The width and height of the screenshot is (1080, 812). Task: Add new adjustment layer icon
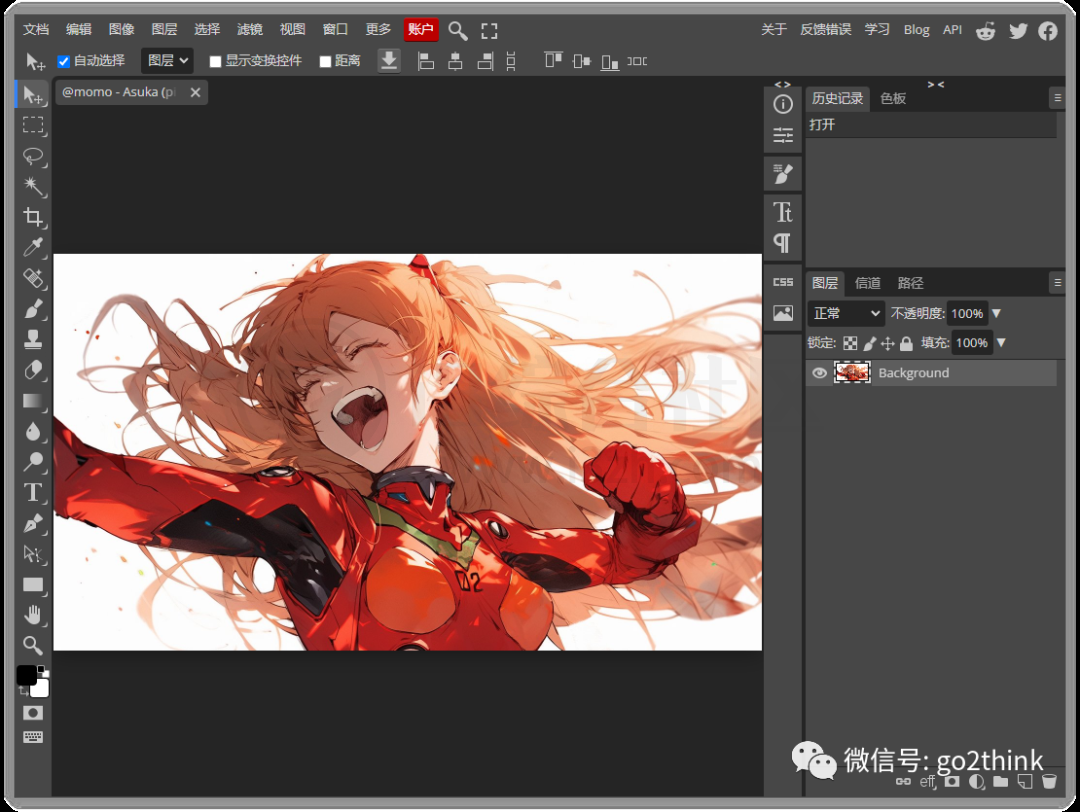pyautogui.click(x=976, y=782)
